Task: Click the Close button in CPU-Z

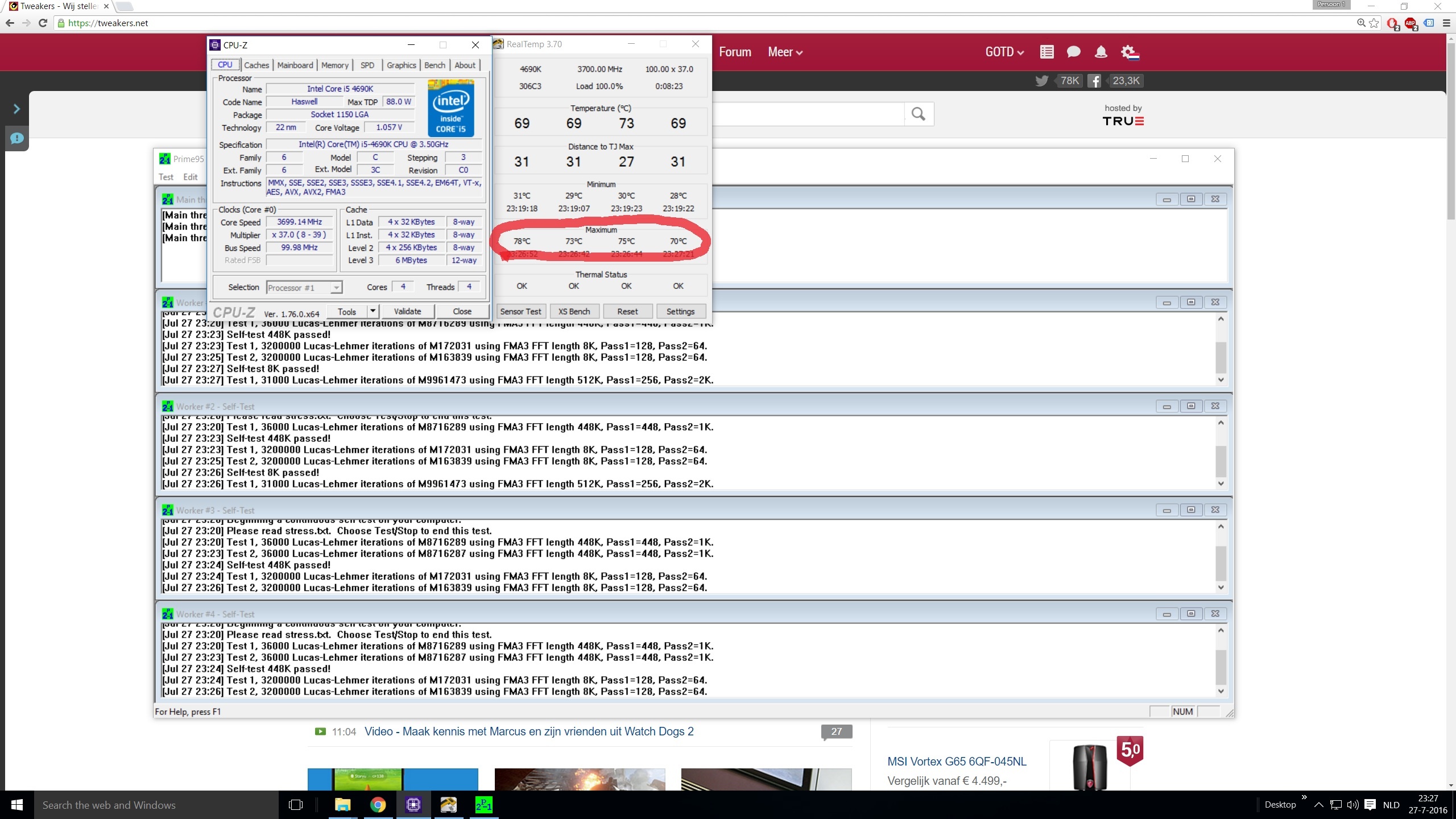Action: pos(462,311)
